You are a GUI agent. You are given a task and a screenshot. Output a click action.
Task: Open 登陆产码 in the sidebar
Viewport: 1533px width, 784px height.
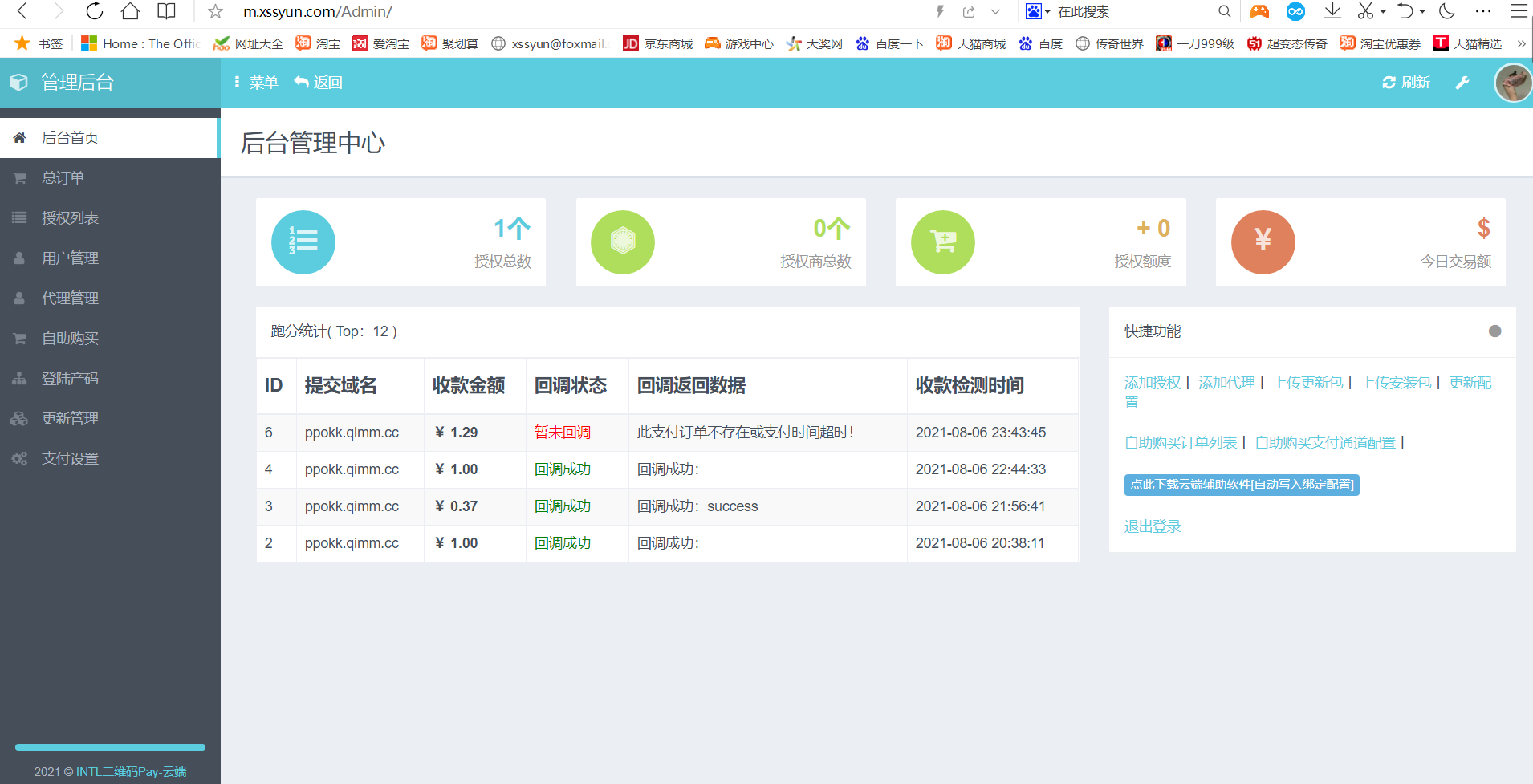coord(110,379)
